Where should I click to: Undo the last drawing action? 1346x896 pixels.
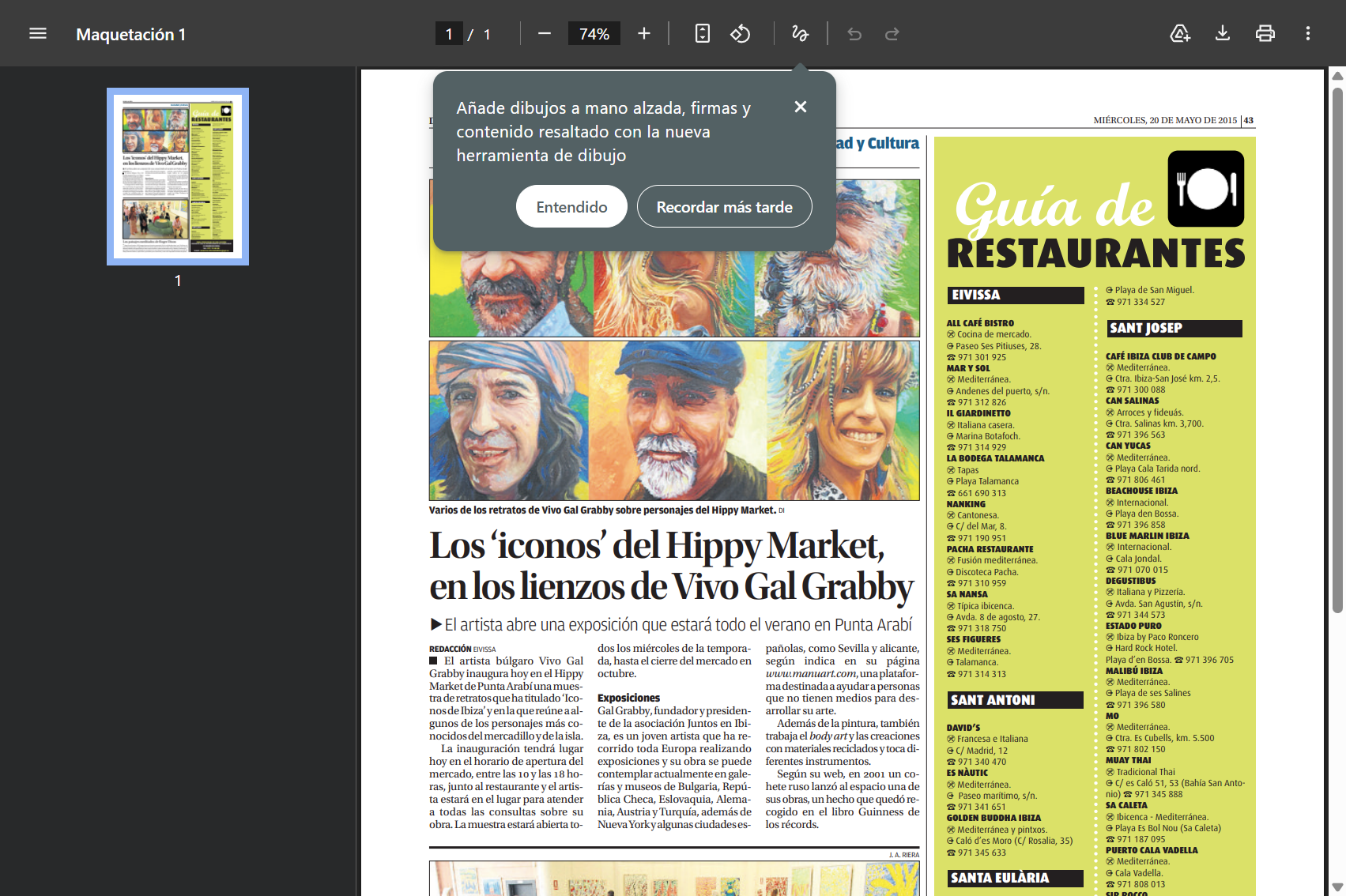point(854,33)
